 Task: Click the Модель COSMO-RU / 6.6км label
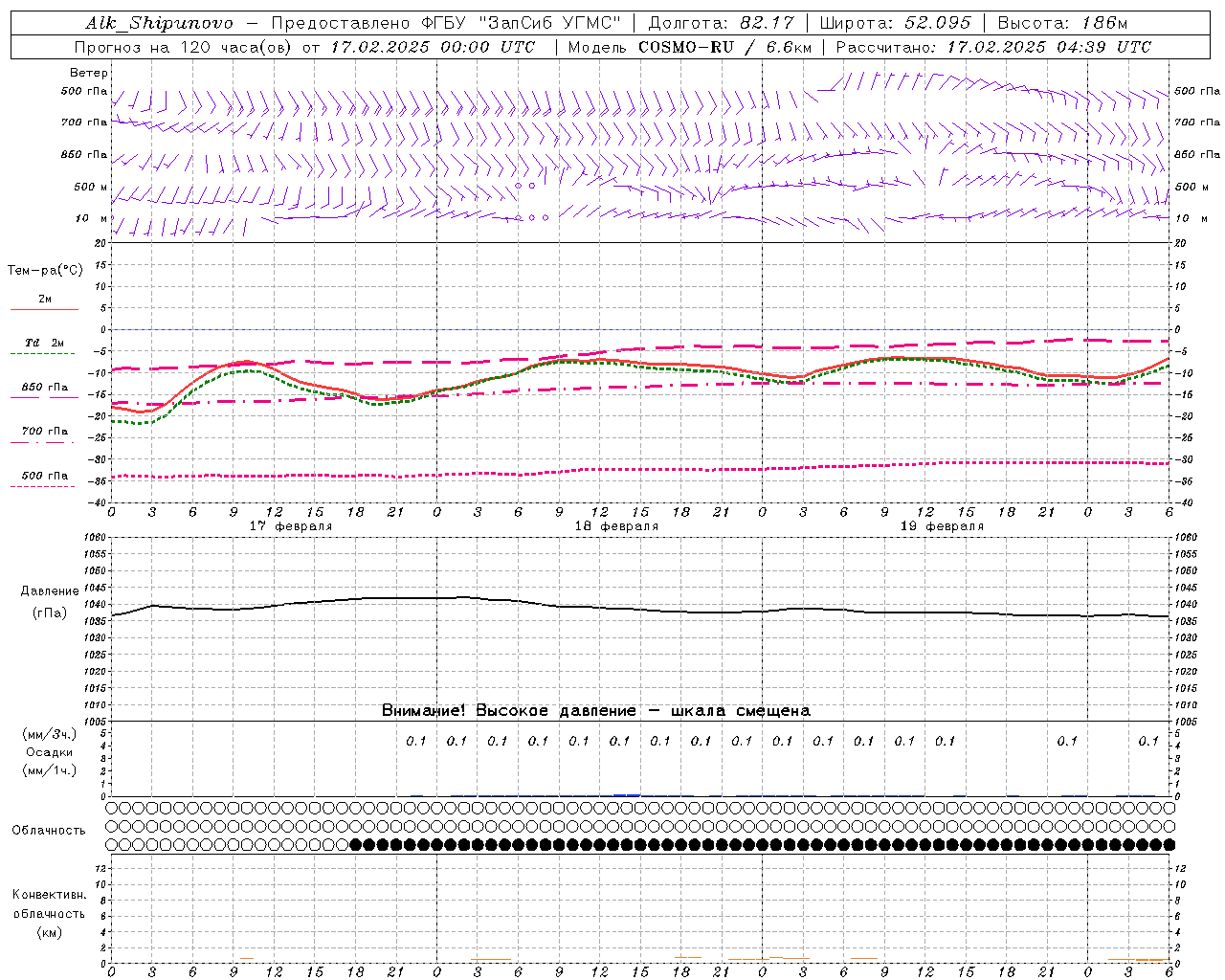689,47
